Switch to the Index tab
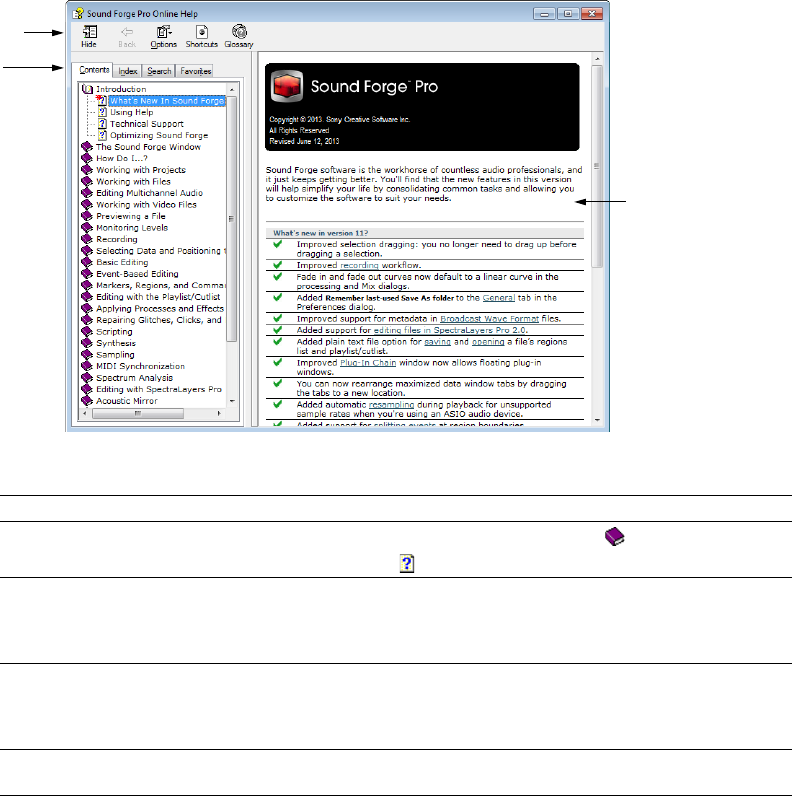The height and width of the screenshot is (796, 792). click(x=128, y=71)
